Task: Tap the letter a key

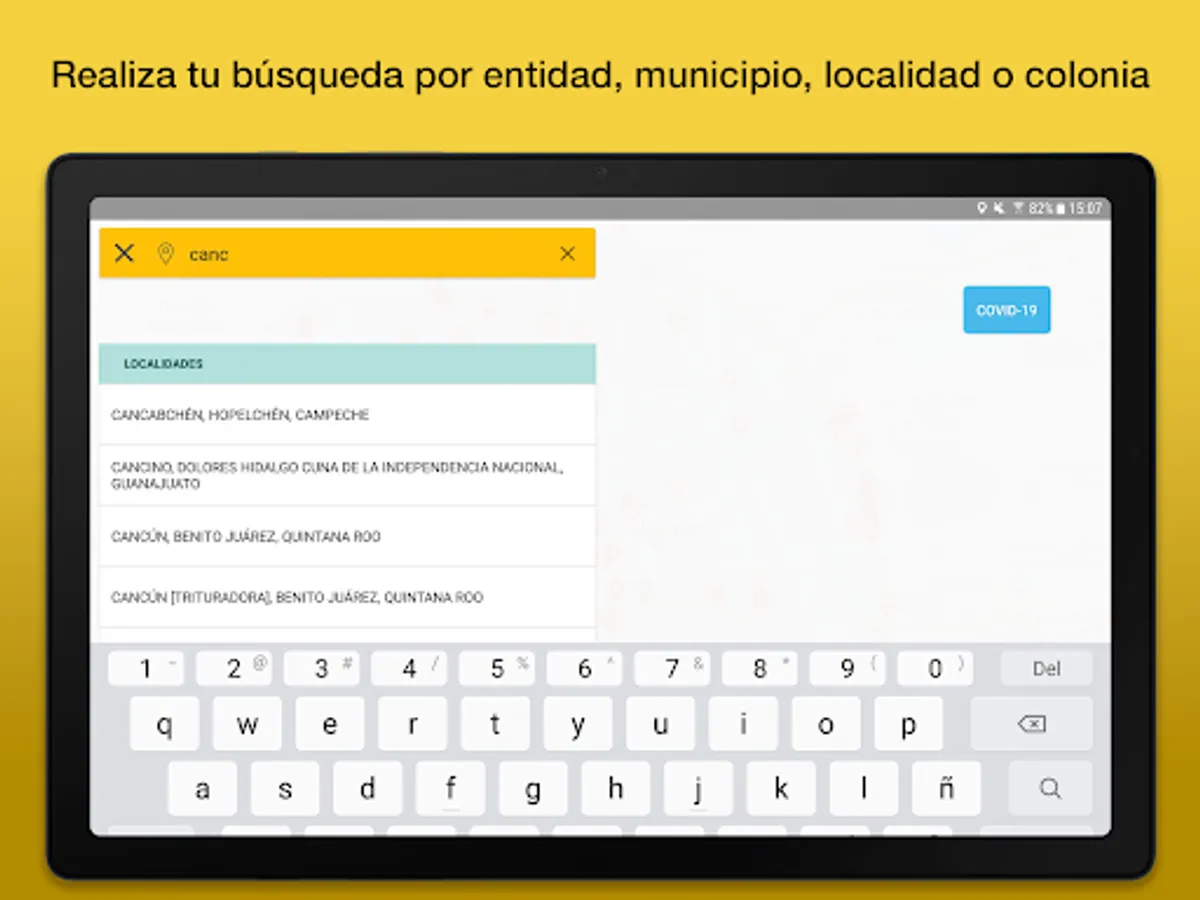Action: [202, 789]
